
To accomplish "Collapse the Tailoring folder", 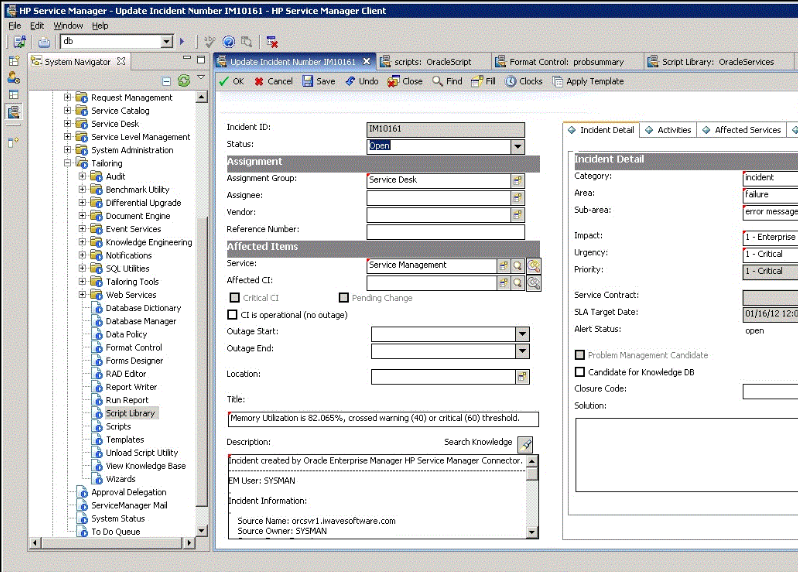I will 67,162.
